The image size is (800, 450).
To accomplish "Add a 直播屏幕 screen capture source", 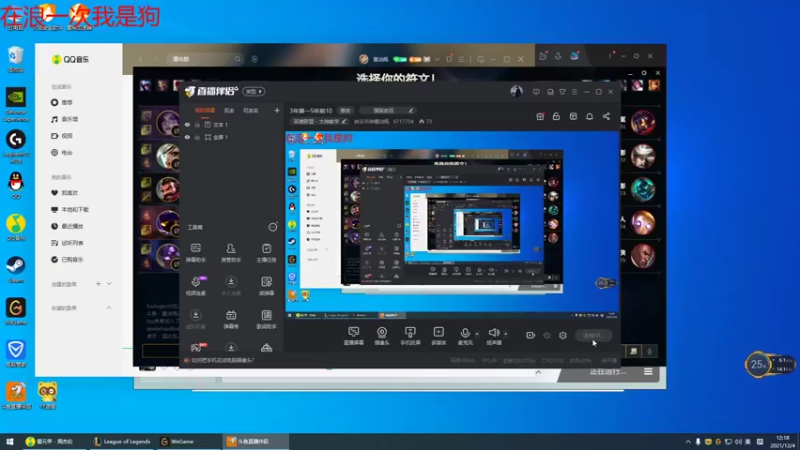I will coord(353,336).
